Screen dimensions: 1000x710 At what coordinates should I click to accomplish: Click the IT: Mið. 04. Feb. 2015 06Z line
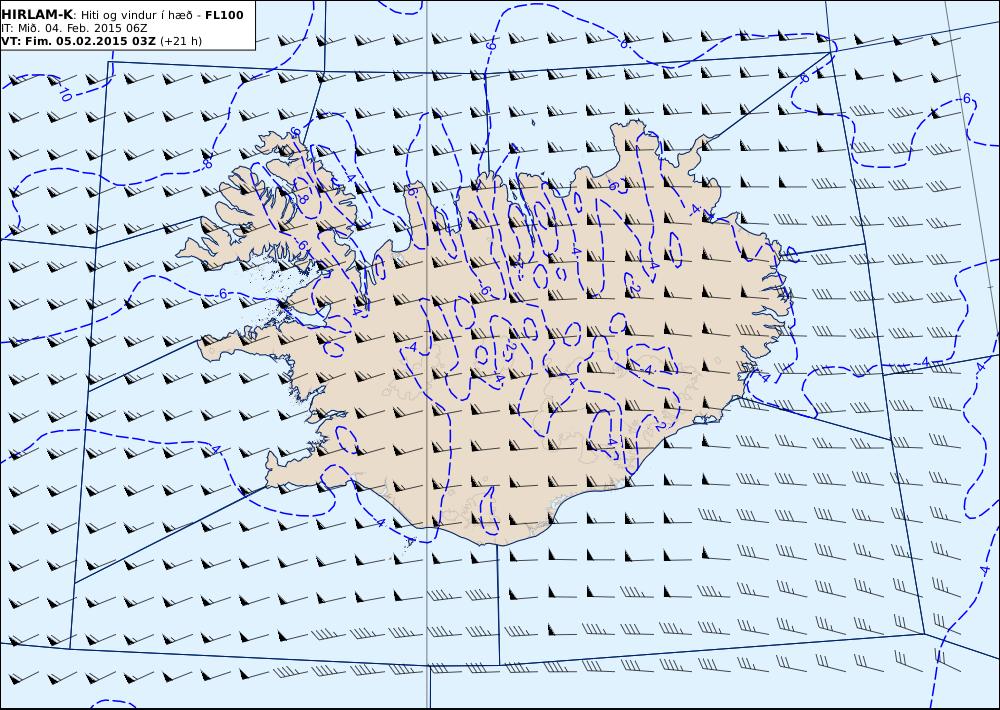click(74, 28)
